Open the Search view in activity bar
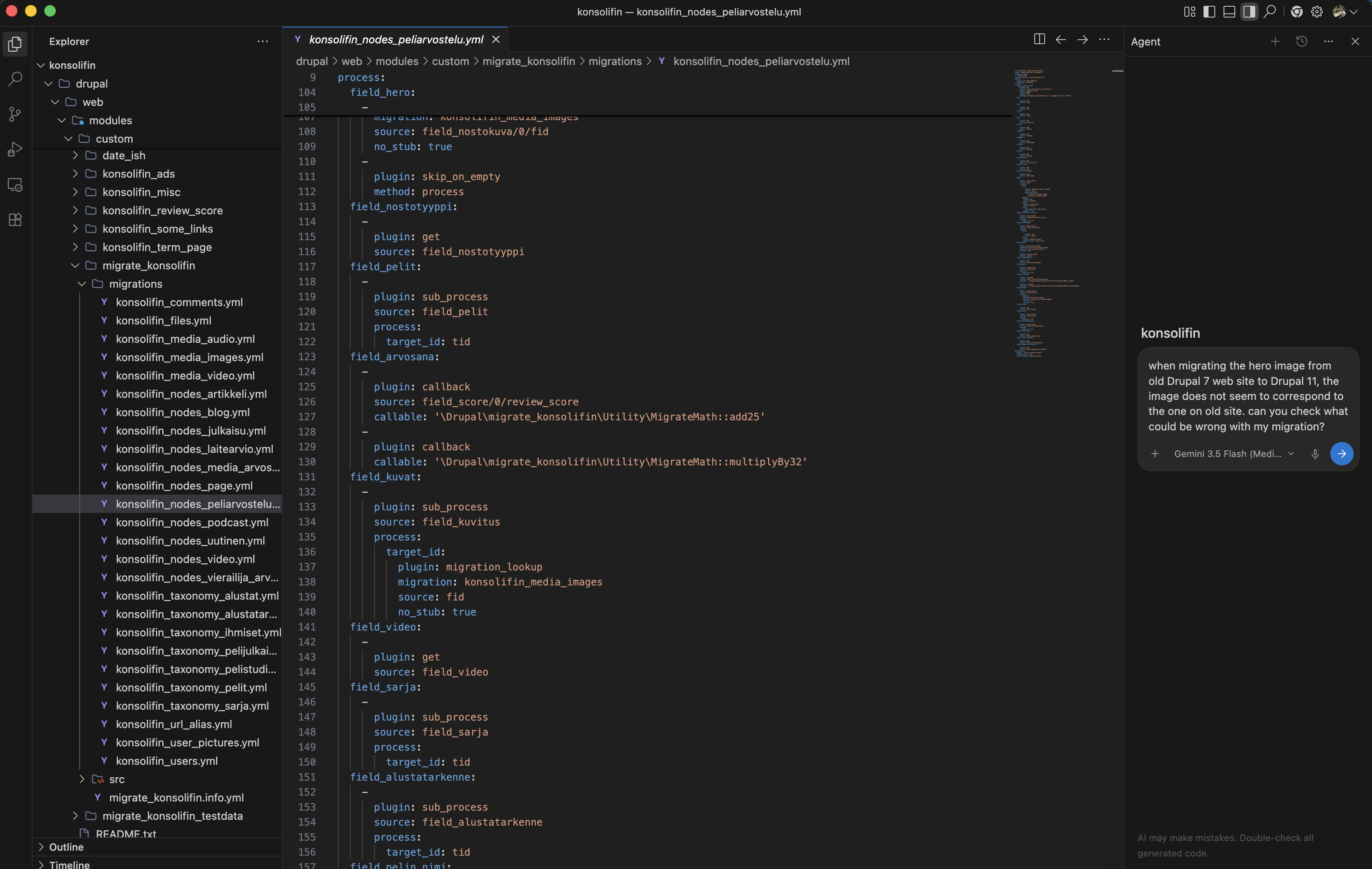This screenshot has height=869, width=1372. pos(15,79)
